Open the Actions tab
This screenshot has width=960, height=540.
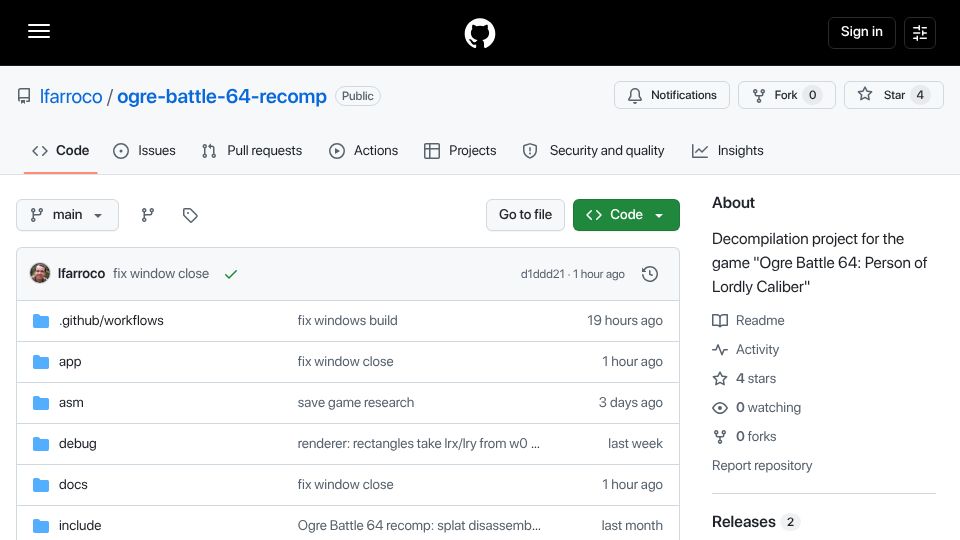point(364,151)
